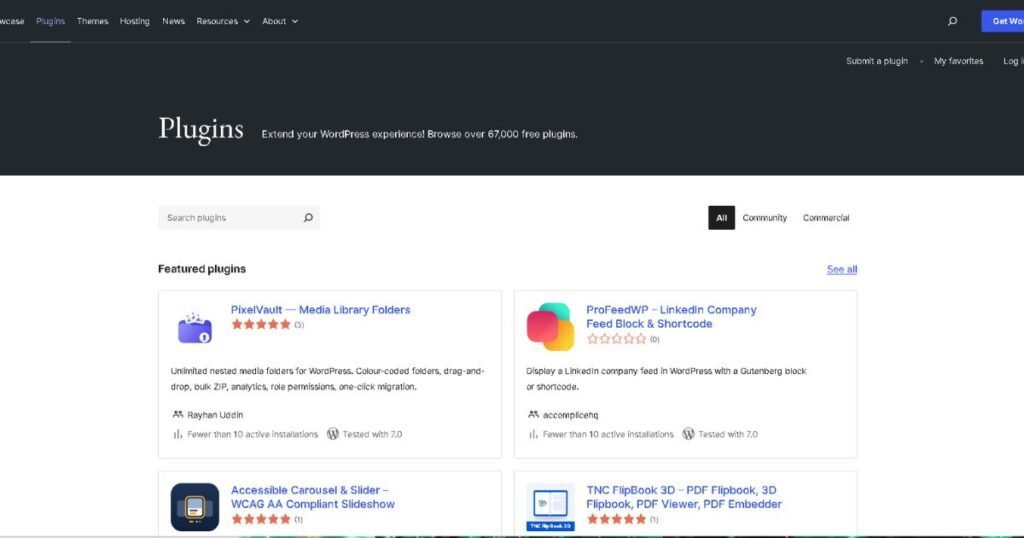The height and width of the screenshot is (538, 1024).
Task: Open My favorites link
Action: [x=958, y=61]
